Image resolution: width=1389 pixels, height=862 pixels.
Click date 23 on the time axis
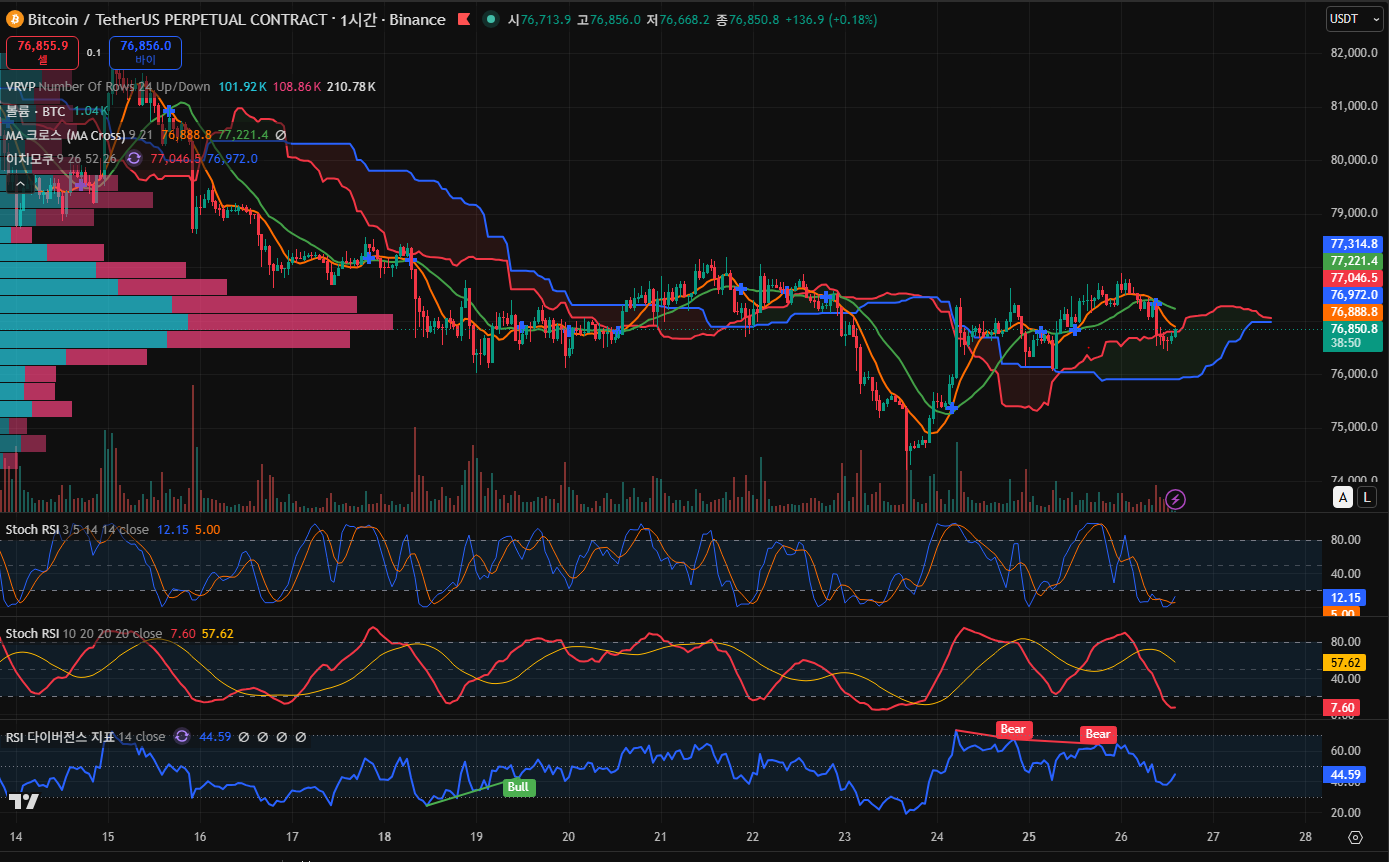pyautogui.click(x=845, y=836)
